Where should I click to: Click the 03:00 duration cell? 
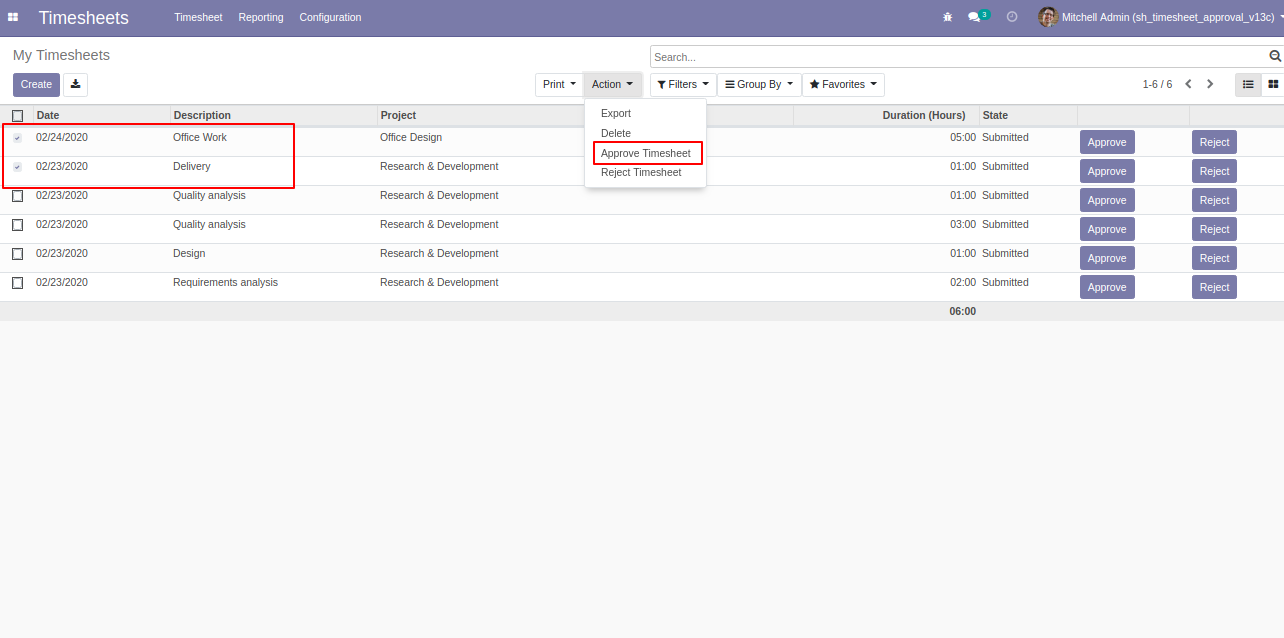coord(962,225)
